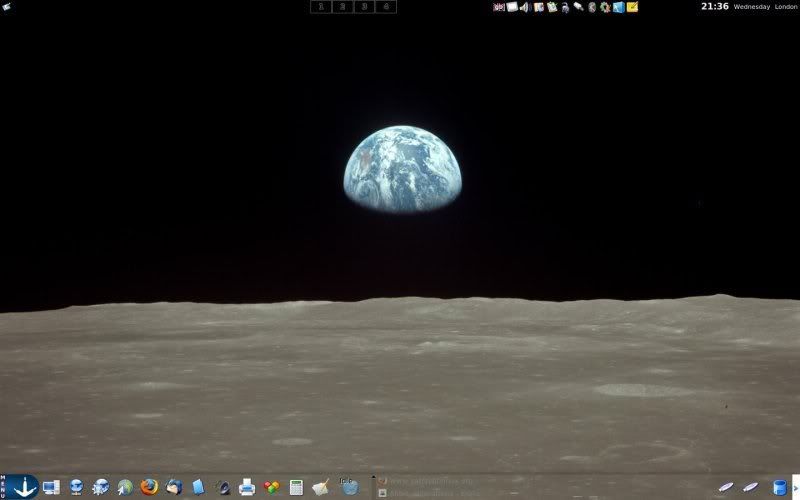800x500 pixels.
Task: Open the network settings globe with gear
Action: [x=101, y=487]
